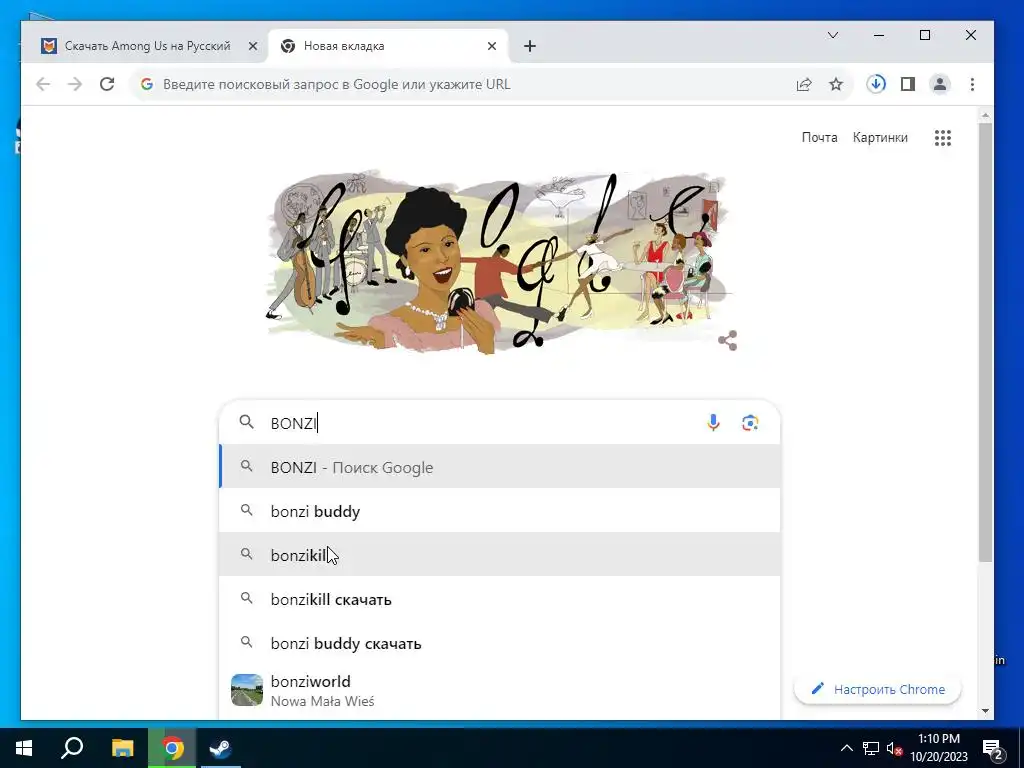The image size is (1024, 768).
Task: Start voice search with microphone icon
Action: 713,423
